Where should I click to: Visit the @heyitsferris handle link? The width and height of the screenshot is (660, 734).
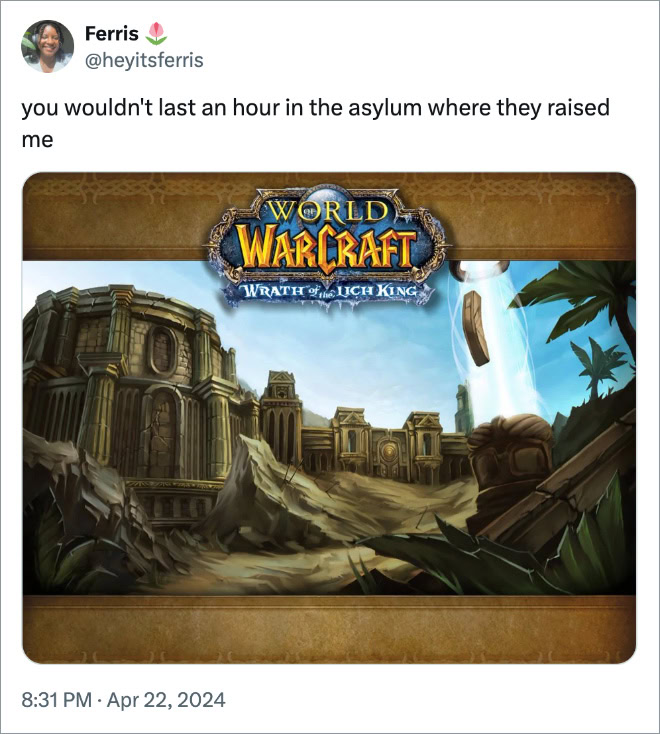point(144,60)
